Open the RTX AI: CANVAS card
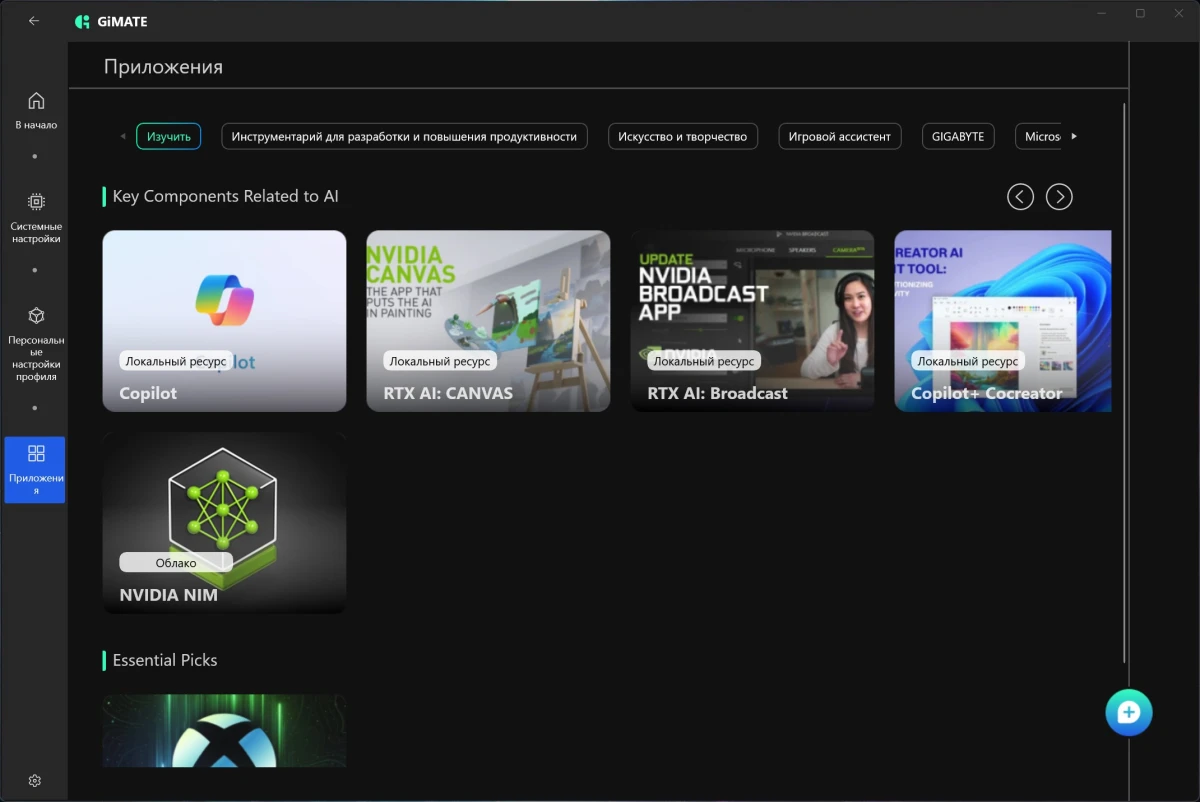This screenshot has width=1200, height=802. pos(488,321)
